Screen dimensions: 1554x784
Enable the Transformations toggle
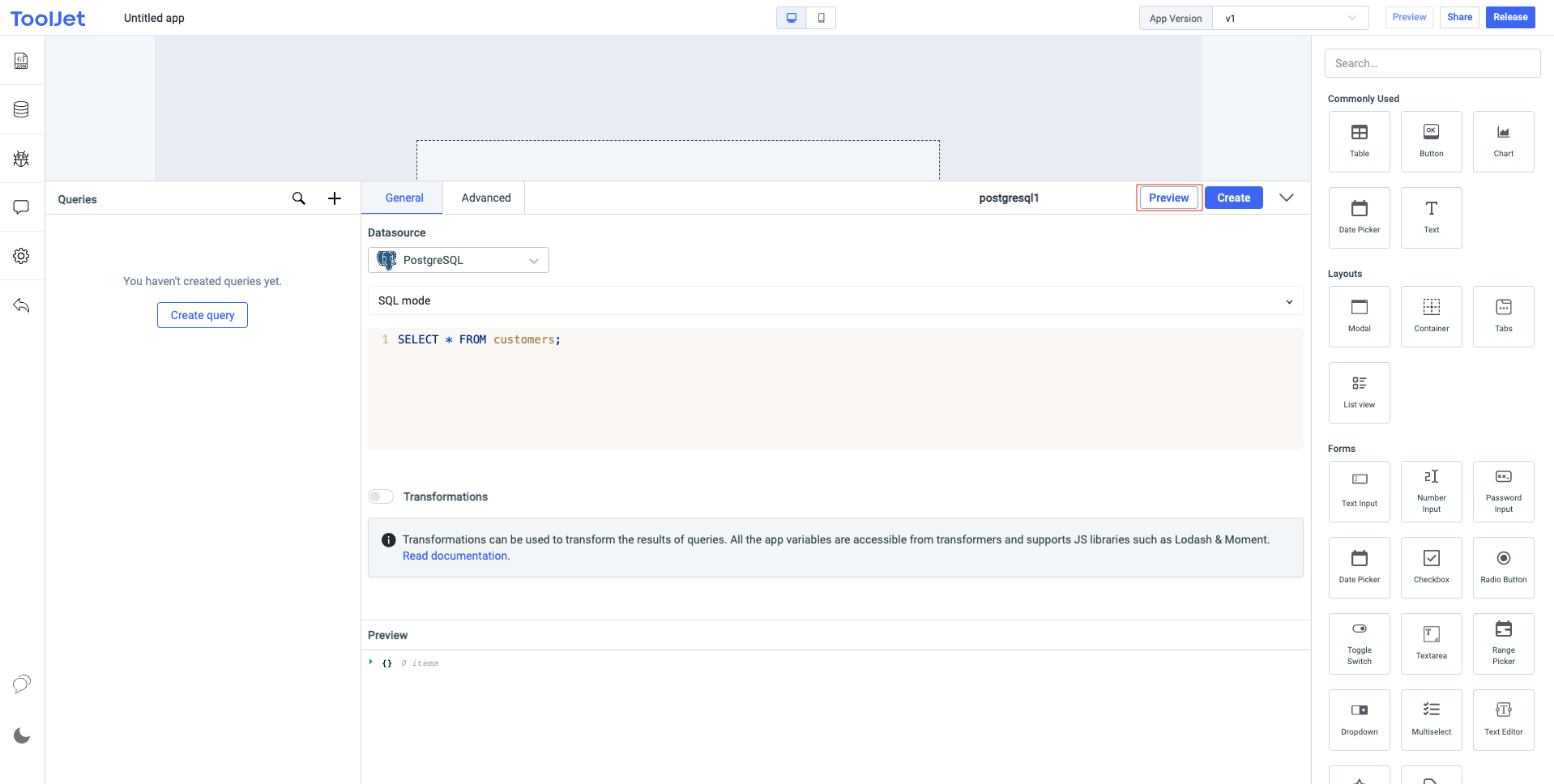[x=381, y=496]
